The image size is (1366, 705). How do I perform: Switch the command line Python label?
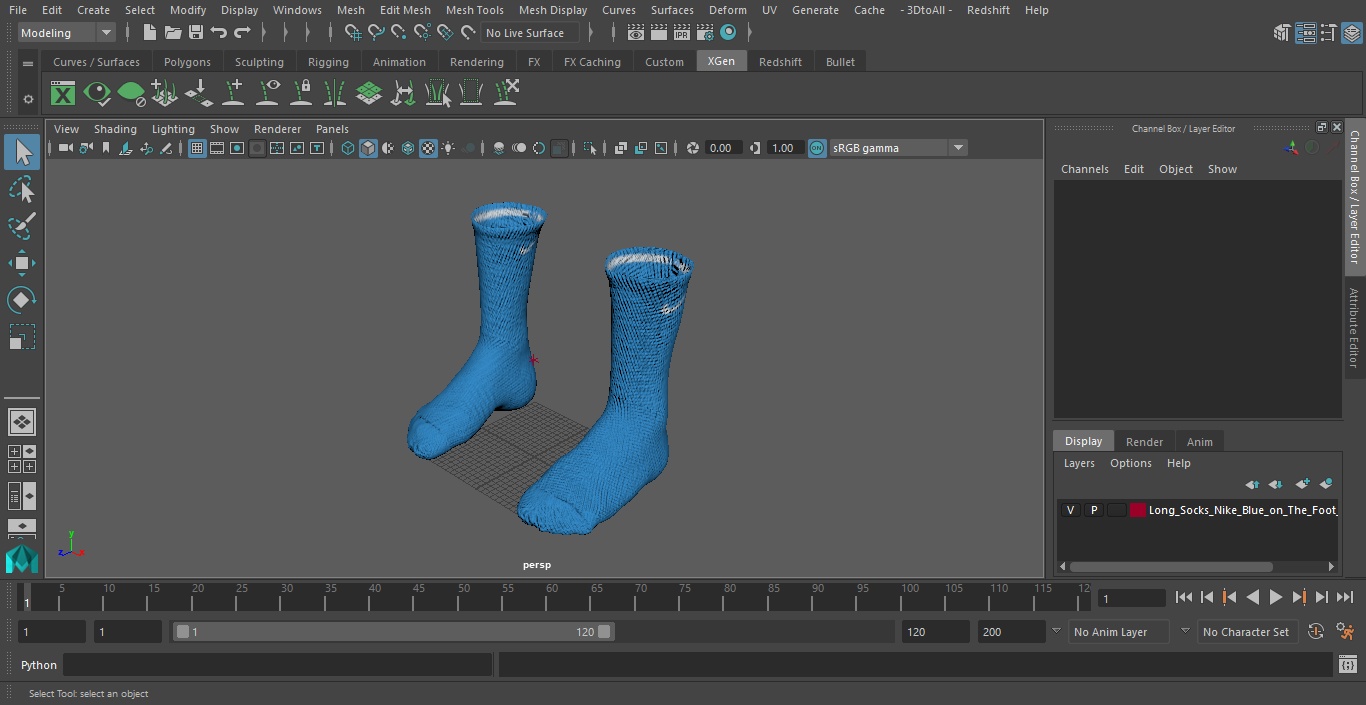click(x=39, y=665)
